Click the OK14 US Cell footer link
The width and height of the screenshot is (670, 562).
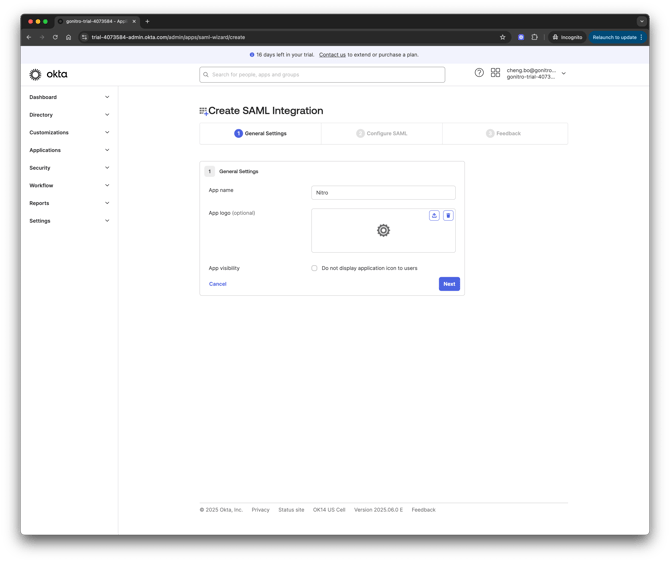[x=329, y=510]
